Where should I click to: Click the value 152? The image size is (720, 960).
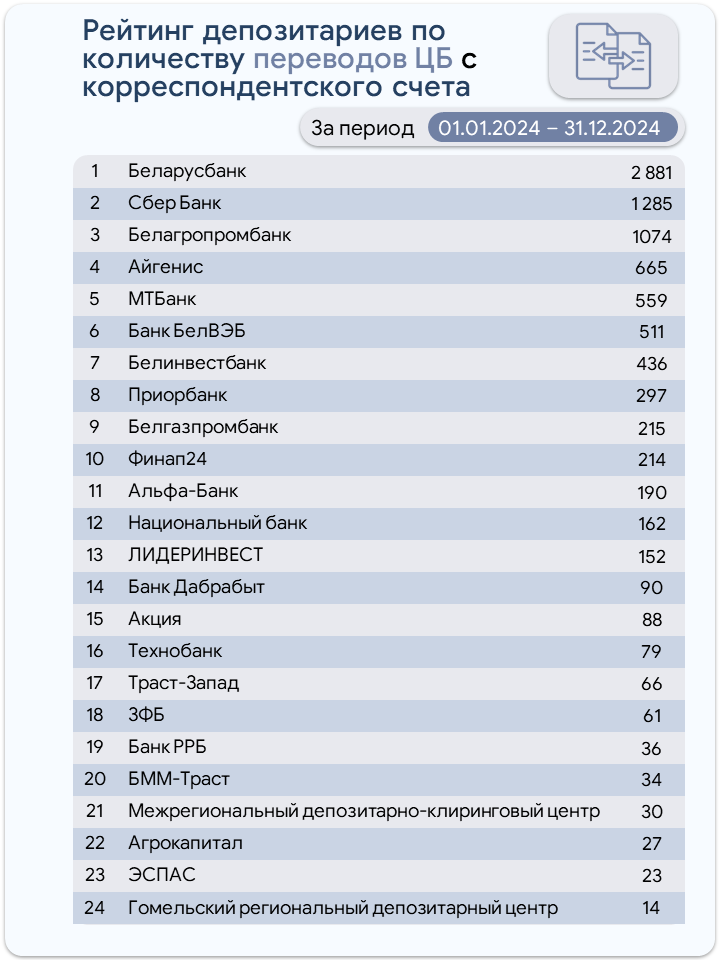click(651, 557)
